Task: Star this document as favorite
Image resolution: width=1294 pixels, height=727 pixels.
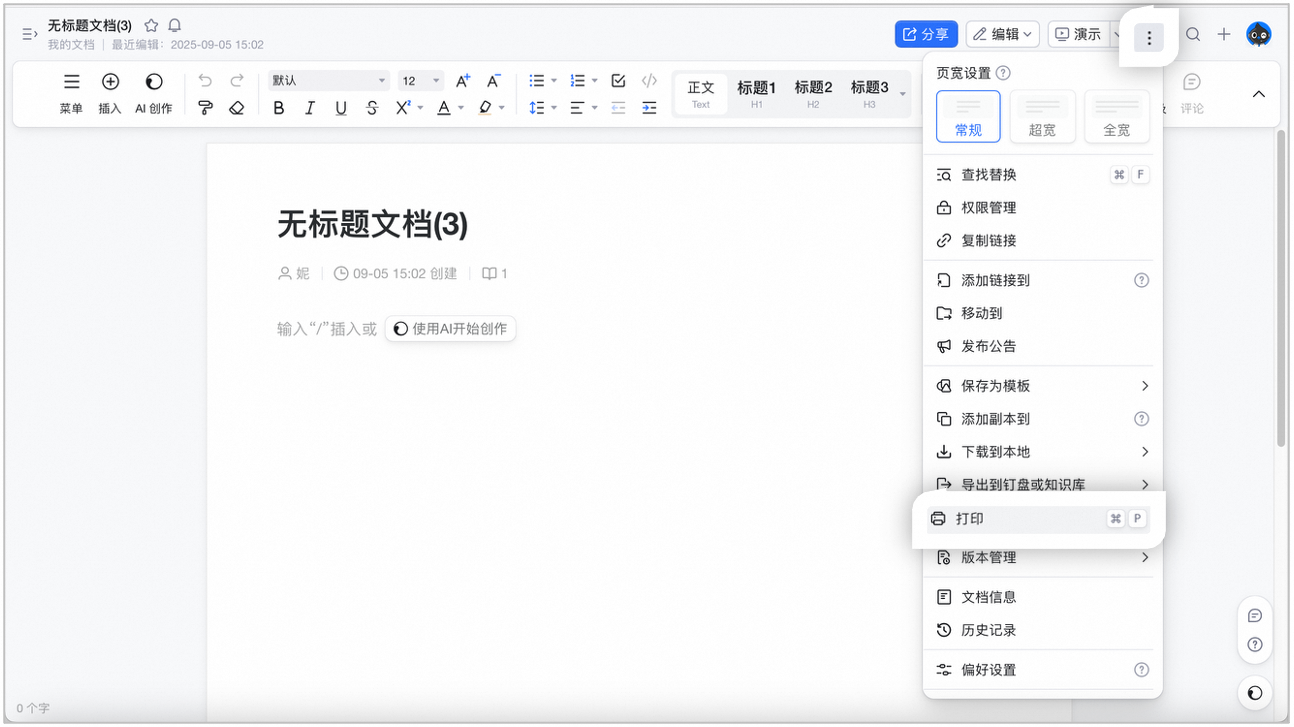Action: (151, 25)
